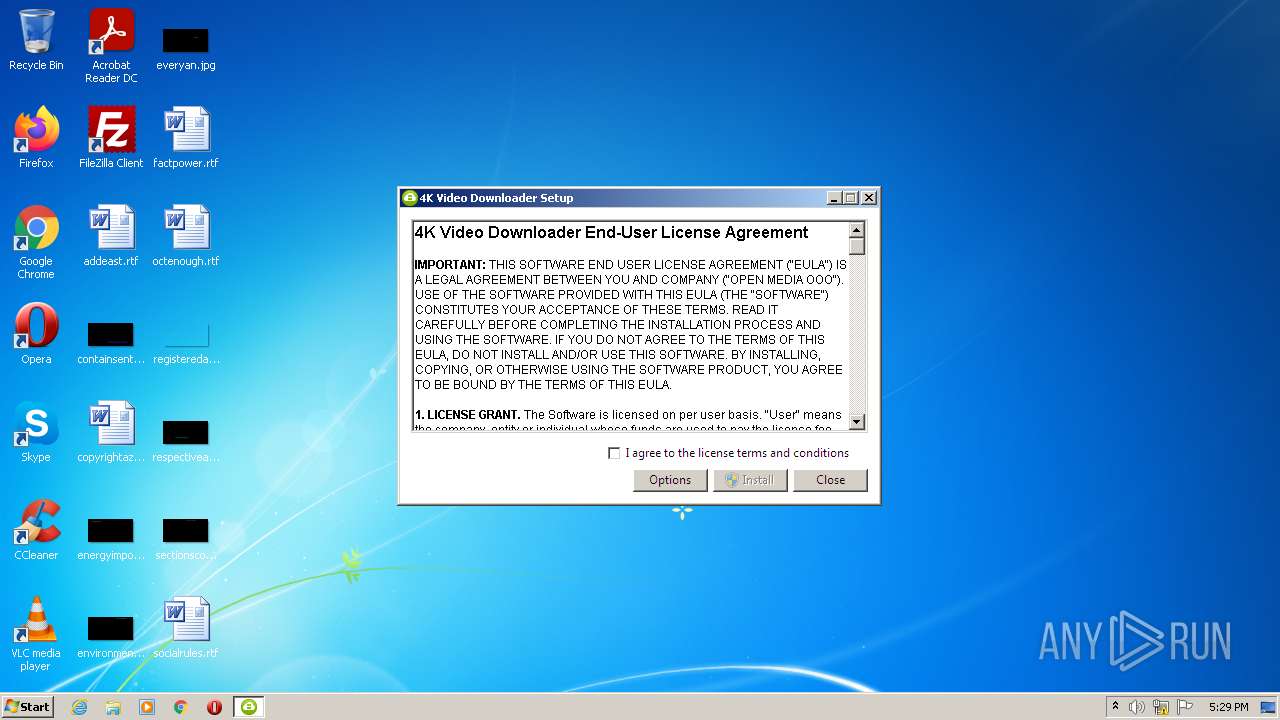Screen dimensions: 1280x720
Task: Minimize the 4K Video Downloader Setup window
Action: (x=834, y=198)
